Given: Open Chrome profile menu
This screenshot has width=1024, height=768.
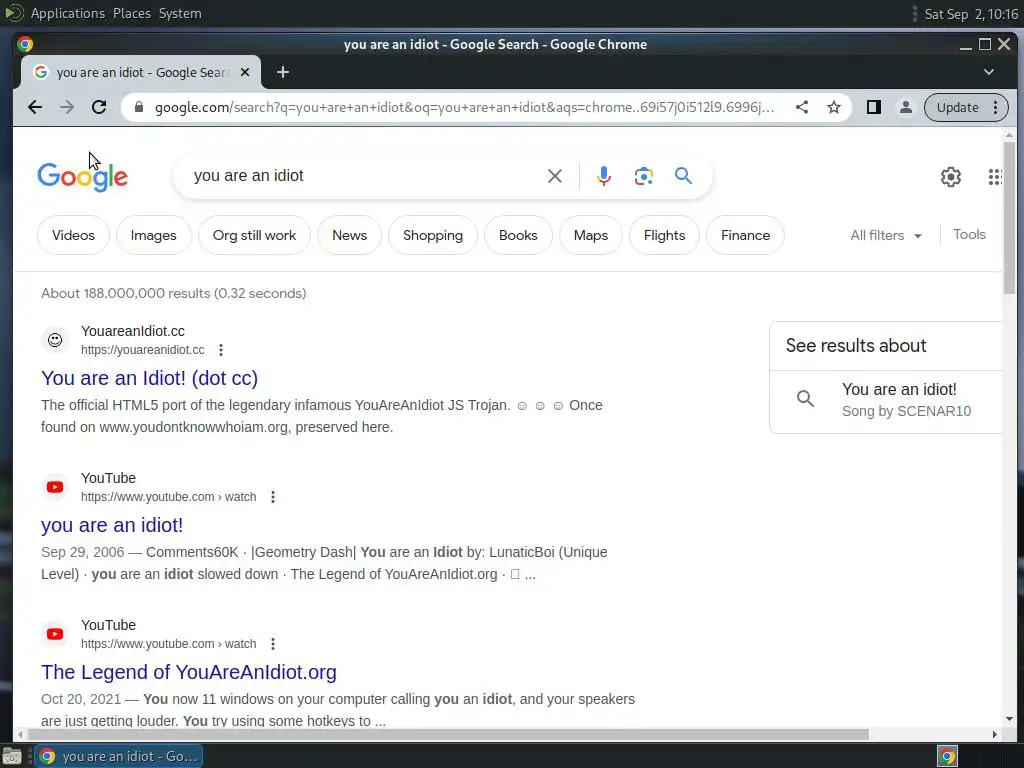Looking at the screenshot, I should pos(906,107).
